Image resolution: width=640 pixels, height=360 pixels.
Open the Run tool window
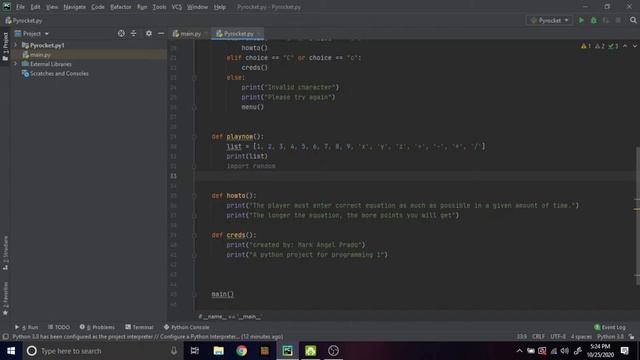click(27, 327)
